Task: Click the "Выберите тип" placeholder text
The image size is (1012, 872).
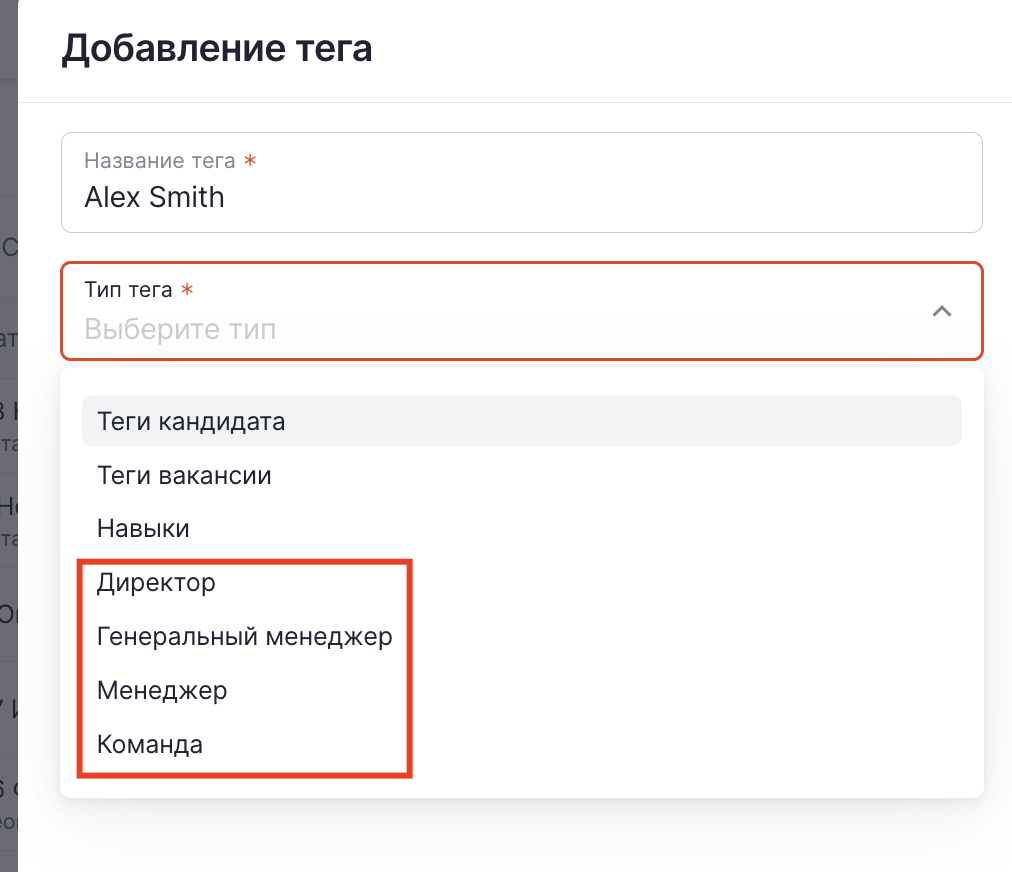Action: click(x=180, y=329)
